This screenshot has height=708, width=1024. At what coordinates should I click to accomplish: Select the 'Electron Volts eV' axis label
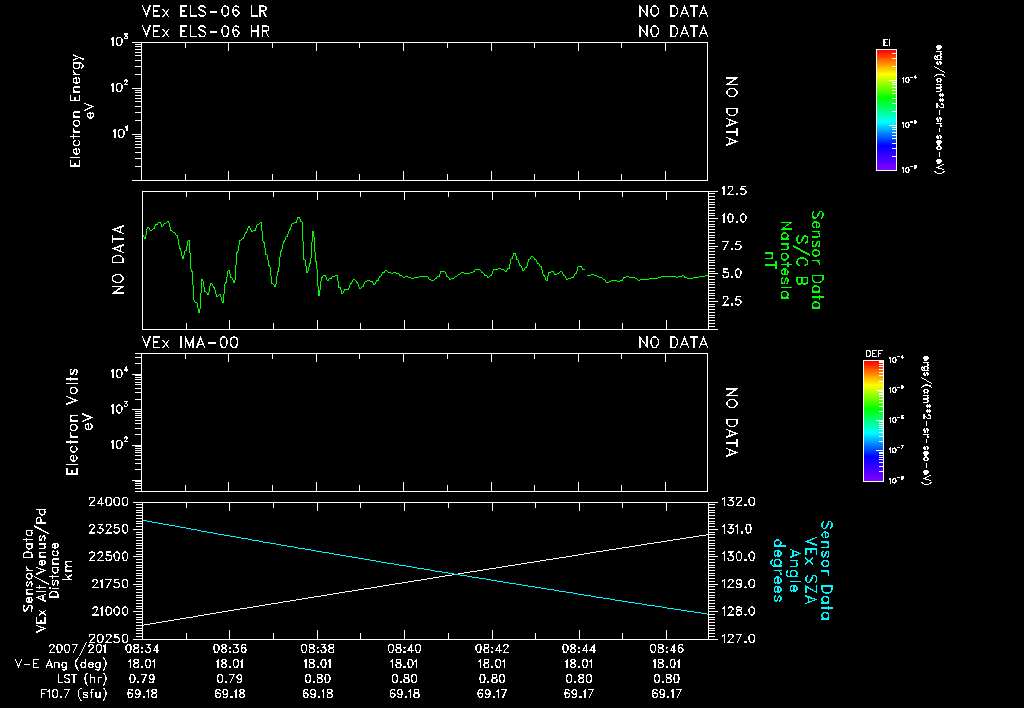pyautogui.click(x=78, y=422)
